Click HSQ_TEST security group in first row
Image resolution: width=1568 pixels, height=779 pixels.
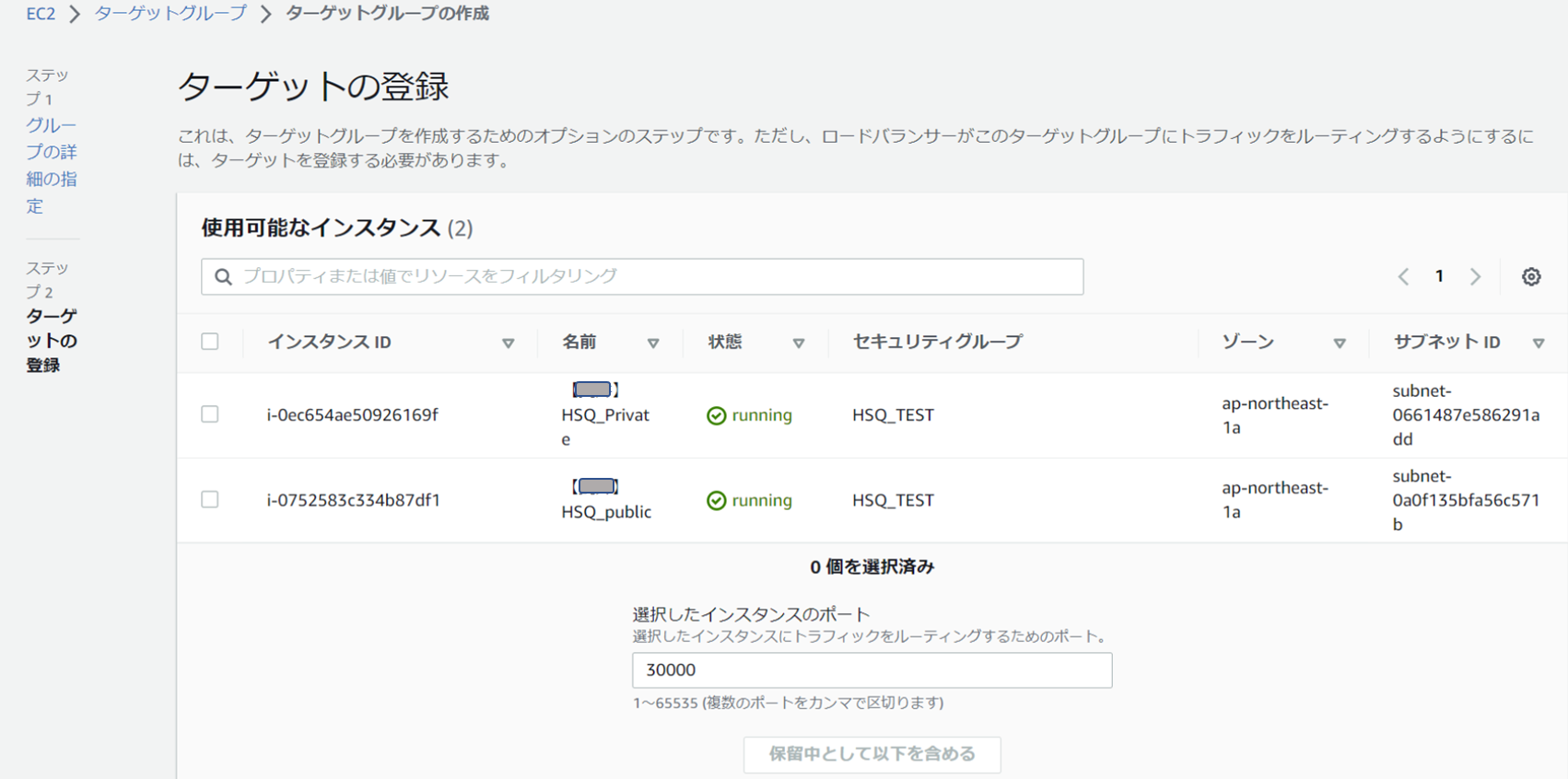(x=893, y=415)
